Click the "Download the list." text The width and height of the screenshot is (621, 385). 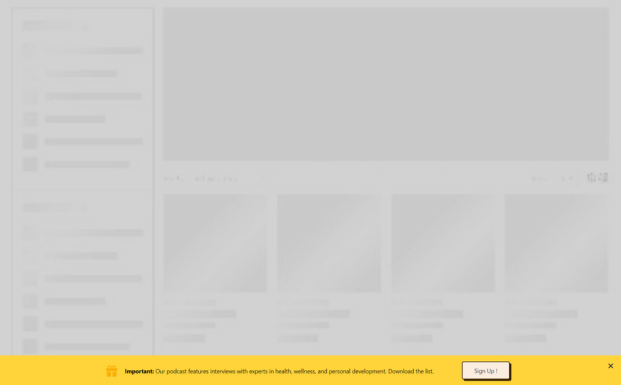click(411, 372)
